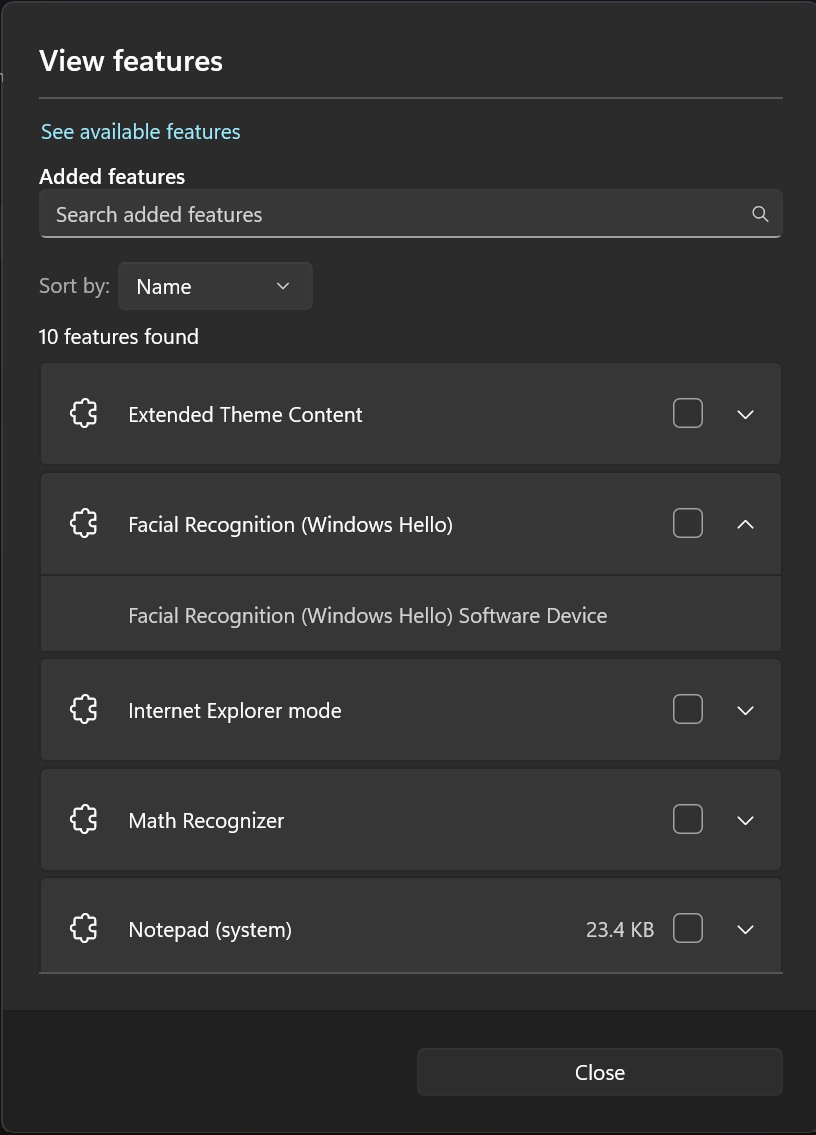Enable the Math Recognizer checkbox
Viewport: 816px width, 1135px height.
(x=688, y=818)
